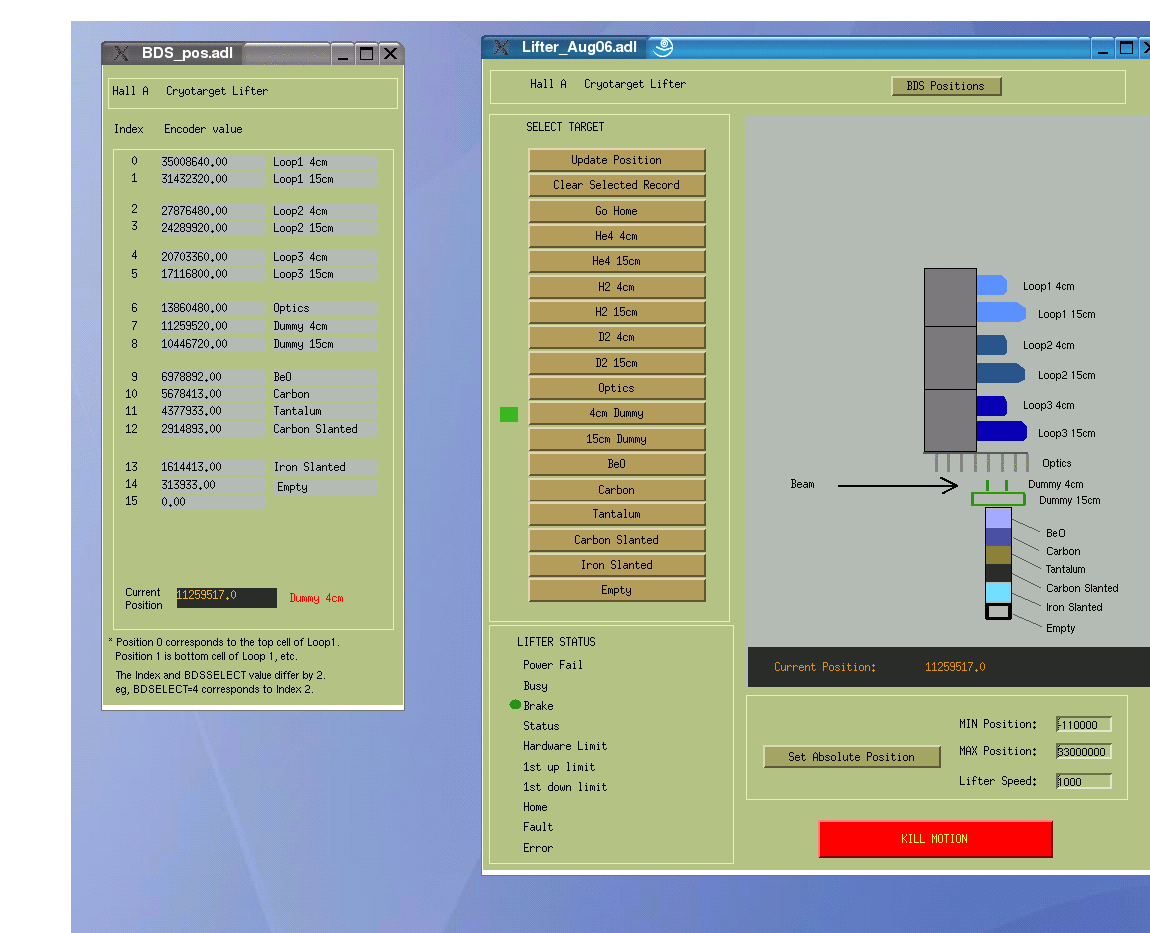
Task: Click Loop2 15cm steel blue cell graphic
Action: tap(1001, 373)
